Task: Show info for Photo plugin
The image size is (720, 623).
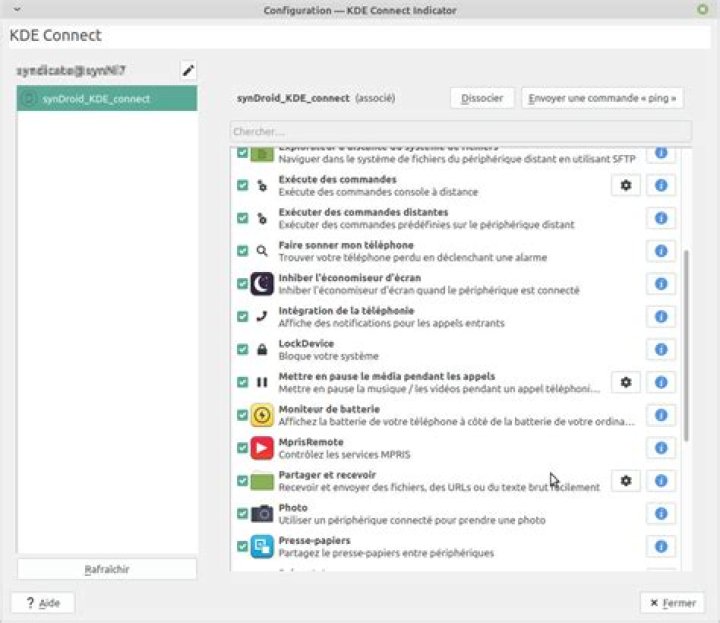Action: pyautogui.click(x=661, y=514)
